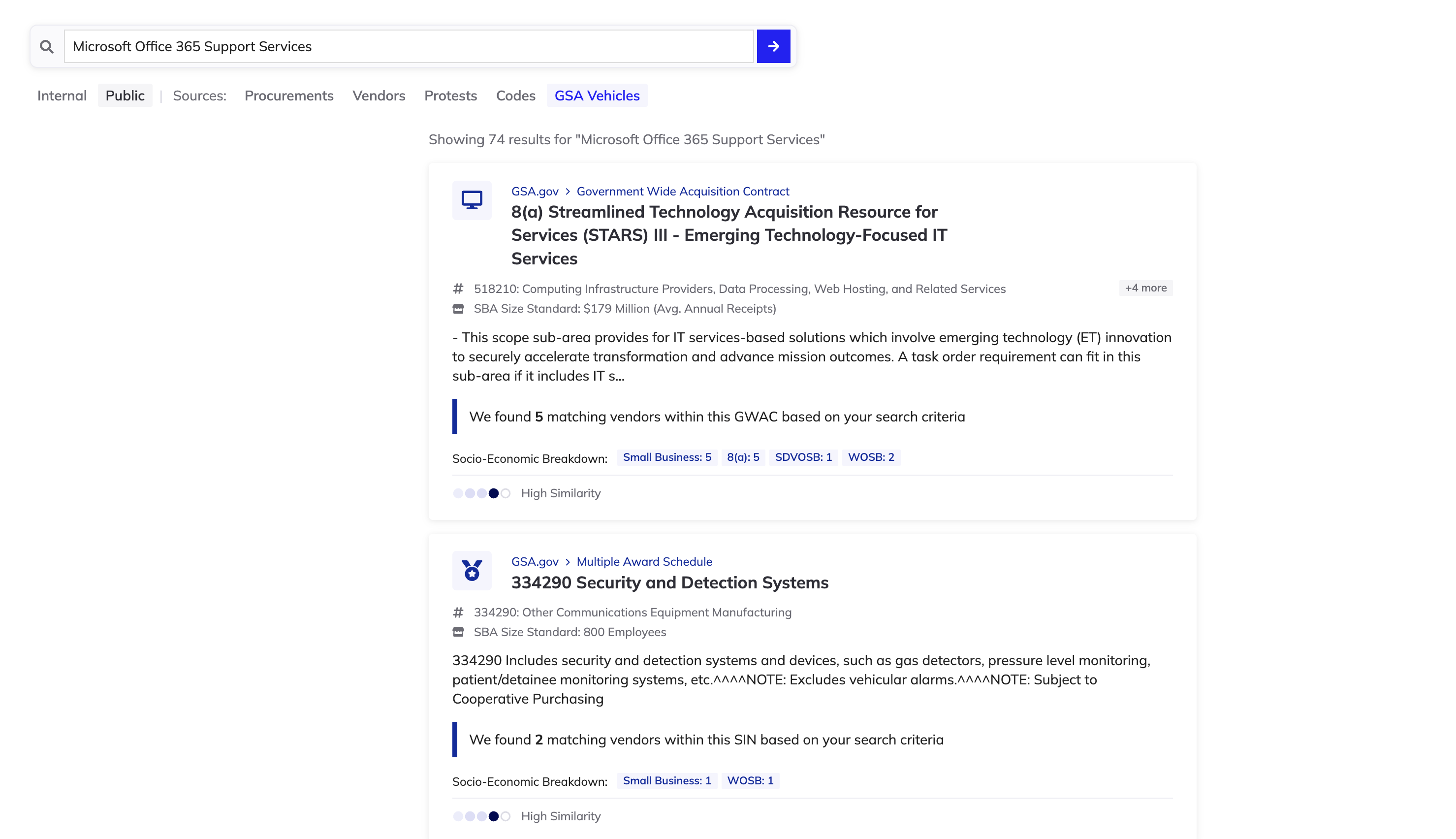Click 'SBA Size Standard: $179 Million' text
1456x839 pixels.
(x=625, y=309)
